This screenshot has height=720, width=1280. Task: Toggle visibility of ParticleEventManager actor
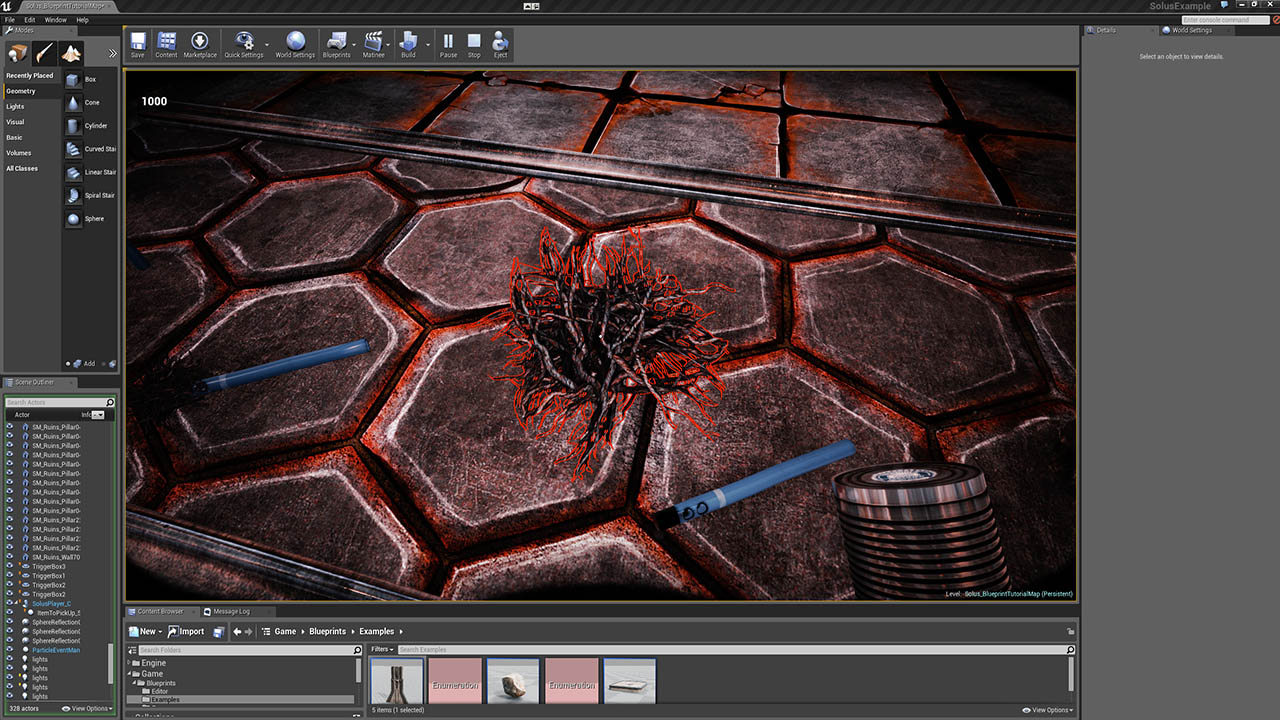pos(11,650)
